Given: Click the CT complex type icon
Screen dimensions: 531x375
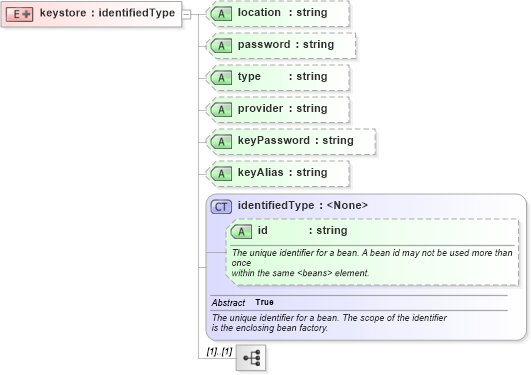Looking at the screenshot, I should point(221,207).
